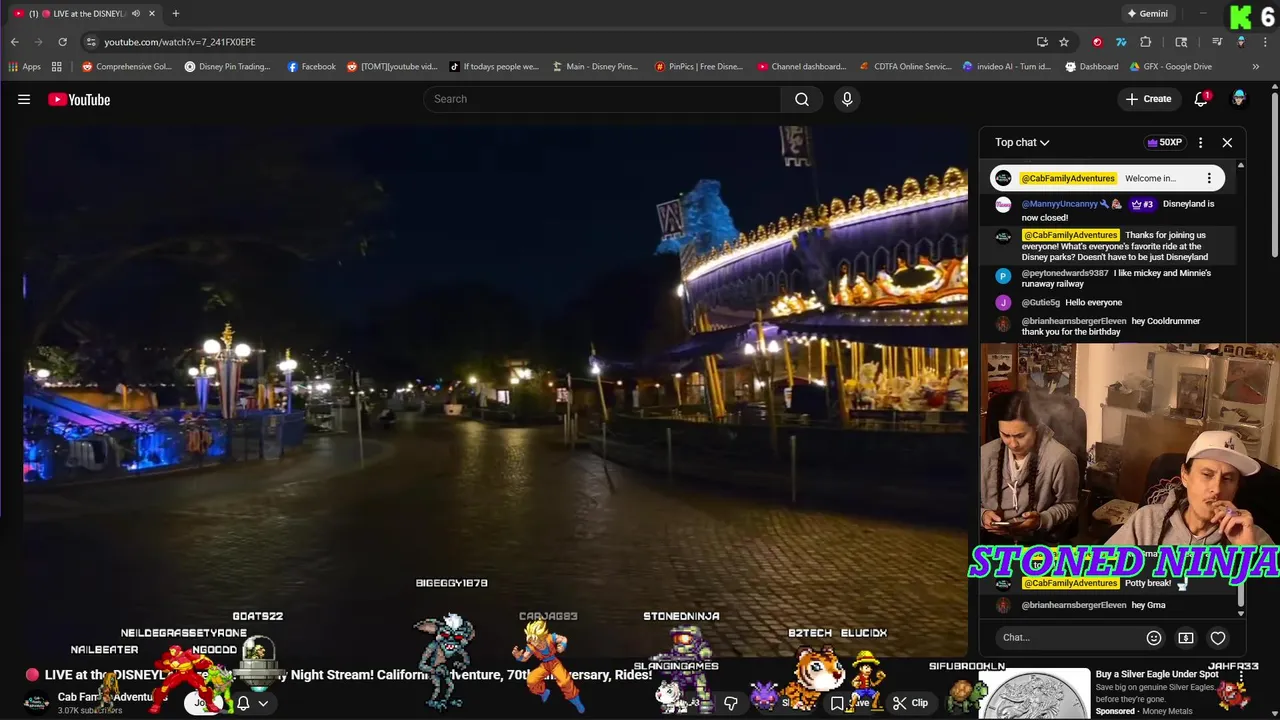Viewport: 1280px width, 720px height.
Task: Bookmark this page with the star
Action: pos(1064,42)
